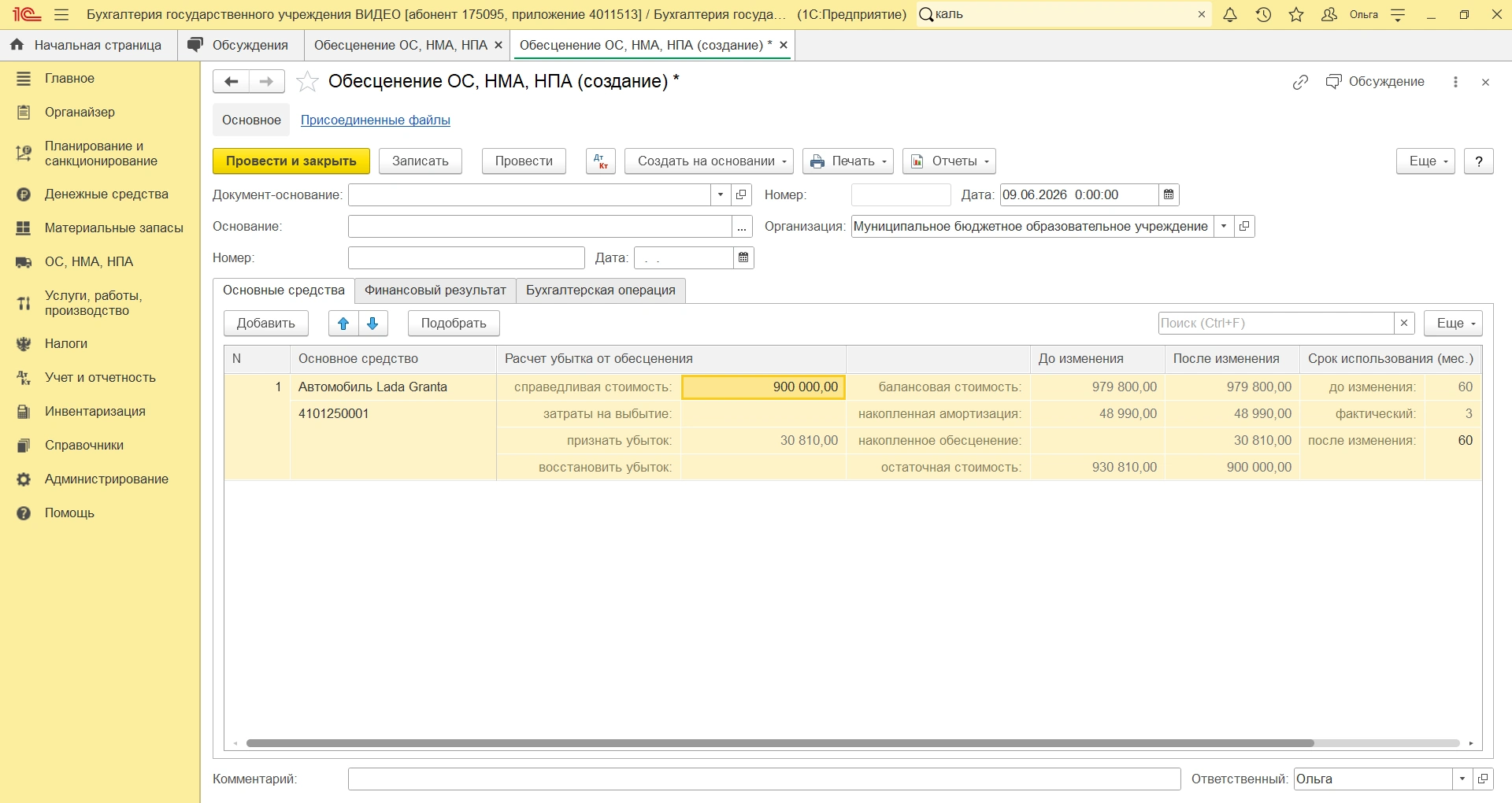Expand Ответственный field dropdown arrow

pyautogui.click(x=1462, y=779)
